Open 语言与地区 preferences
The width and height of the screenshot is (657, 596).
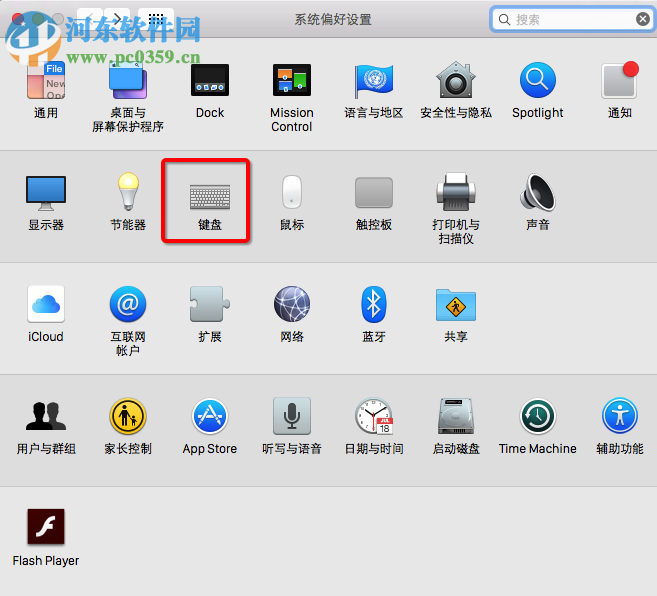coord(374,80)
